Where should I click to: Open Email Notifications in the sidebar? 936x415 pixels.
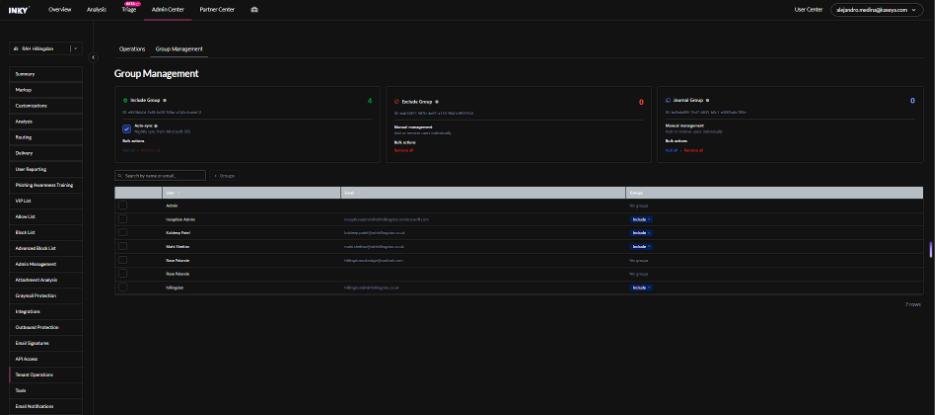pos(46,406)
